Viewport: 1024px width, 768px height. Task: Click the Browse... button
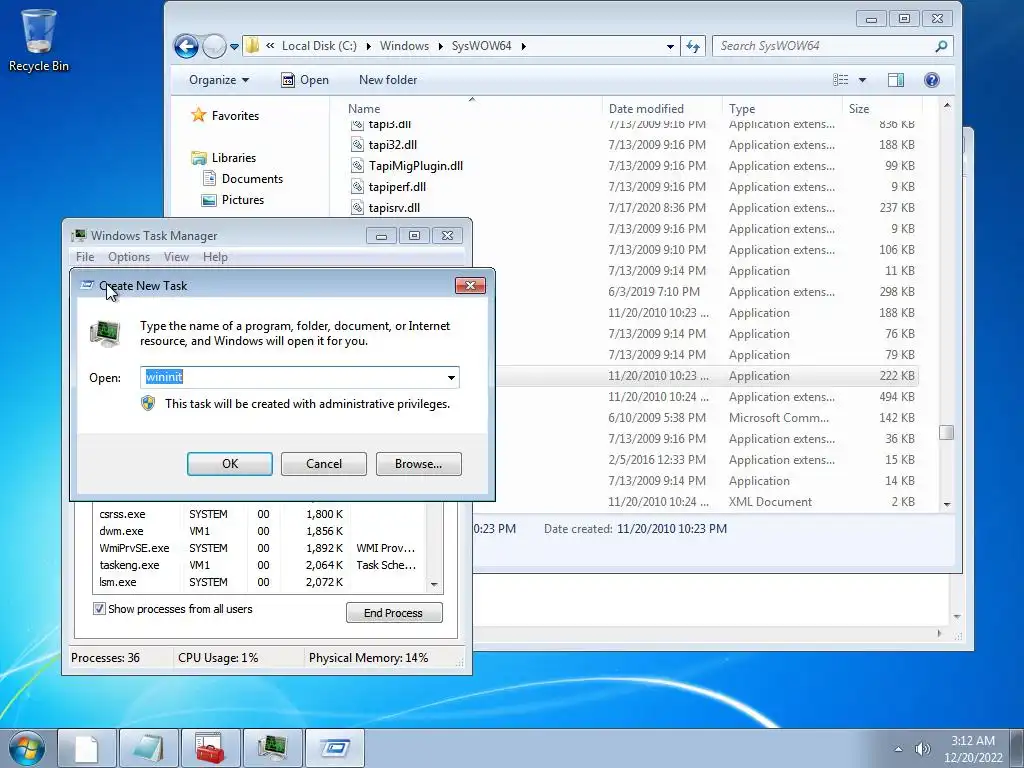pyautogui.click(x=419, y=464)
